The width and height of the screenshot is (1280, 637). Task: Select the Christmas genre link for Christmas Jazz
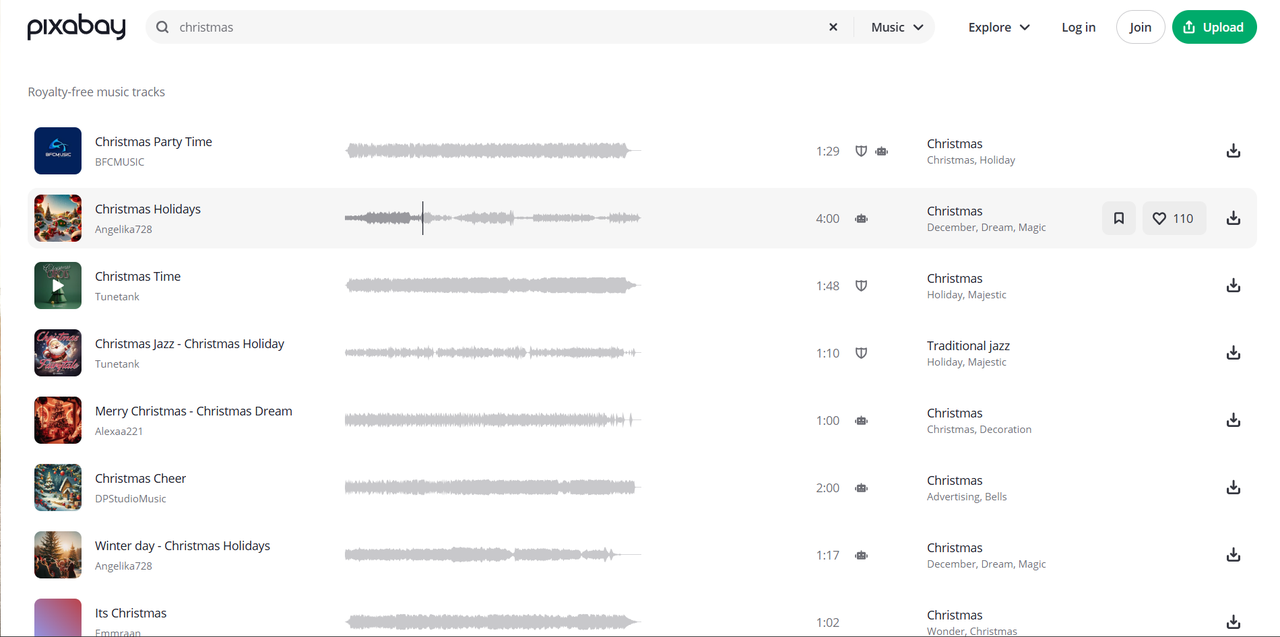967,345
